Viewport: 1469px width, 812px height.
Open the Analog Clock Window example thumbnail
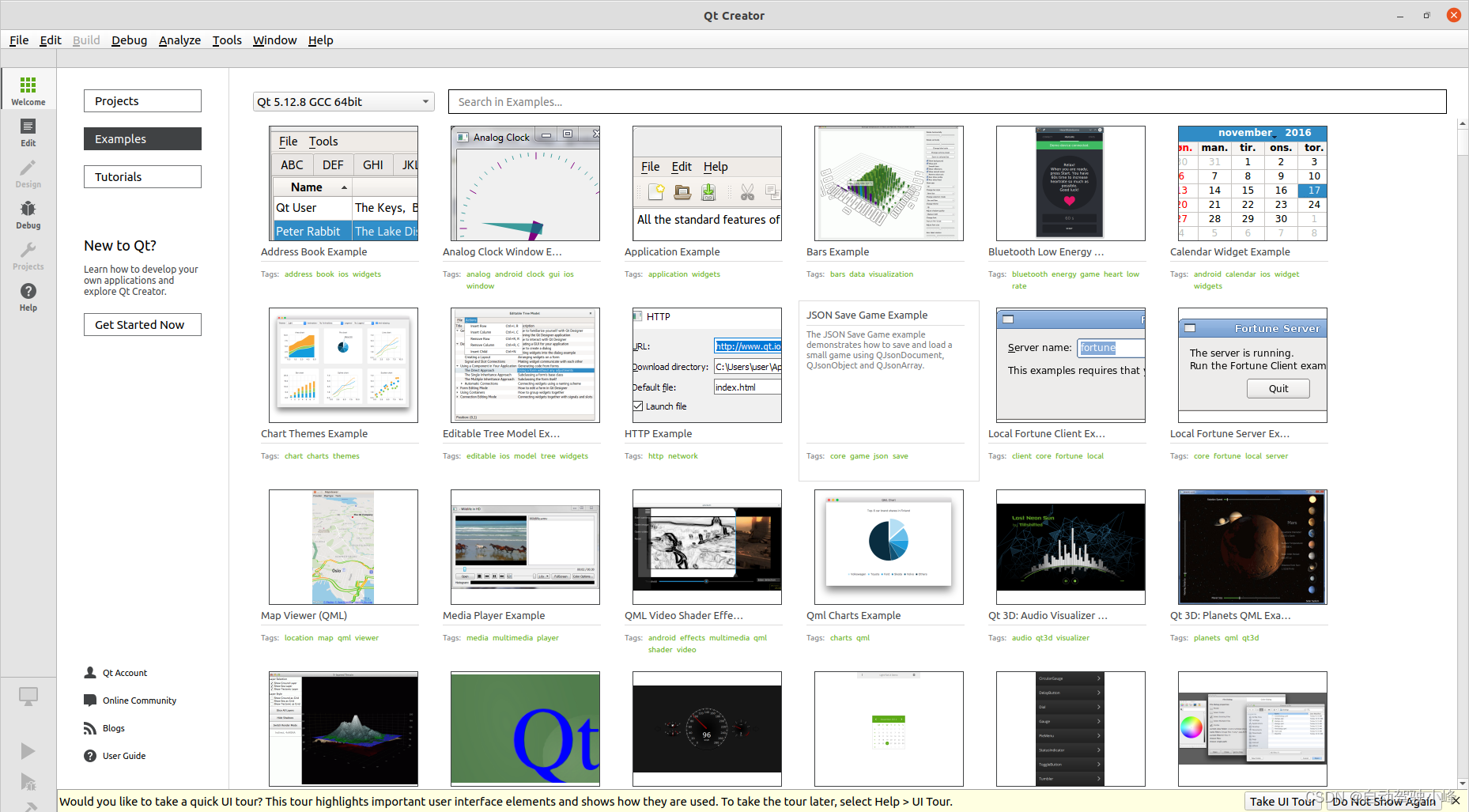click(525, 183)
